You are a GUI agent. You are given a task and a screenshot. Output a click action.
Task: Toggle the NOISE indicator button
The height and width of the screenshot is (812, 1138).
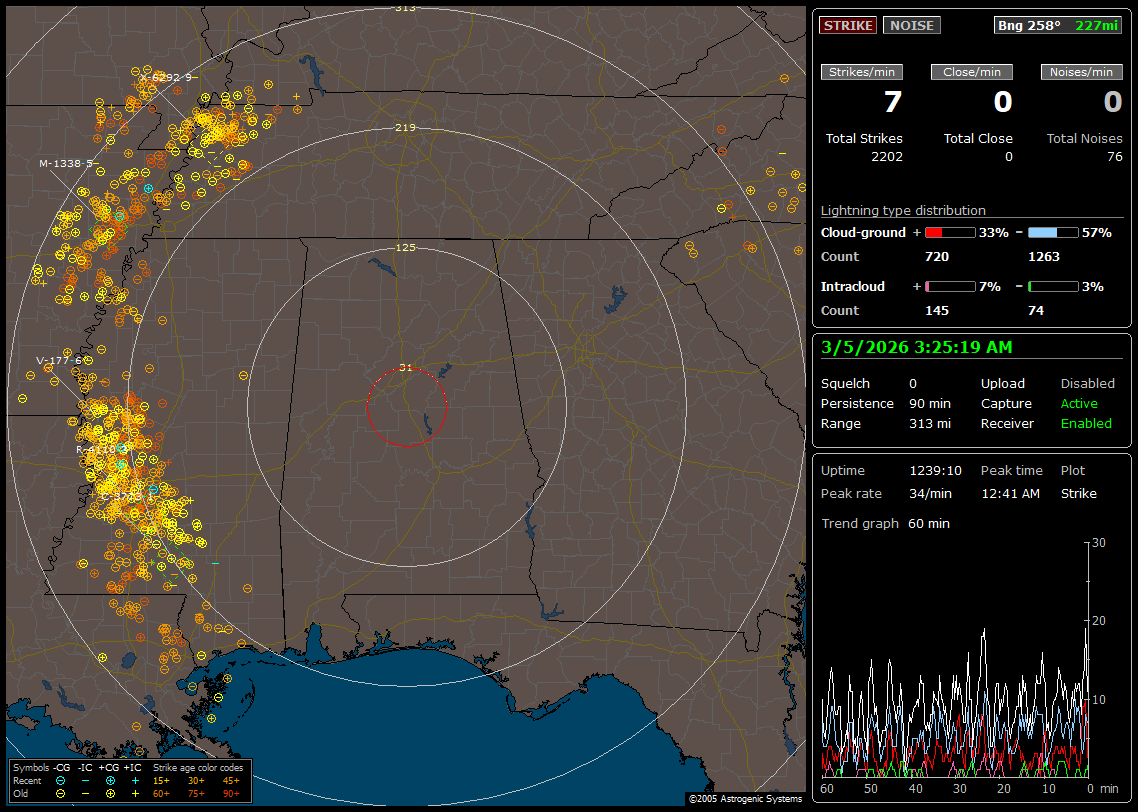coord(911,25)
